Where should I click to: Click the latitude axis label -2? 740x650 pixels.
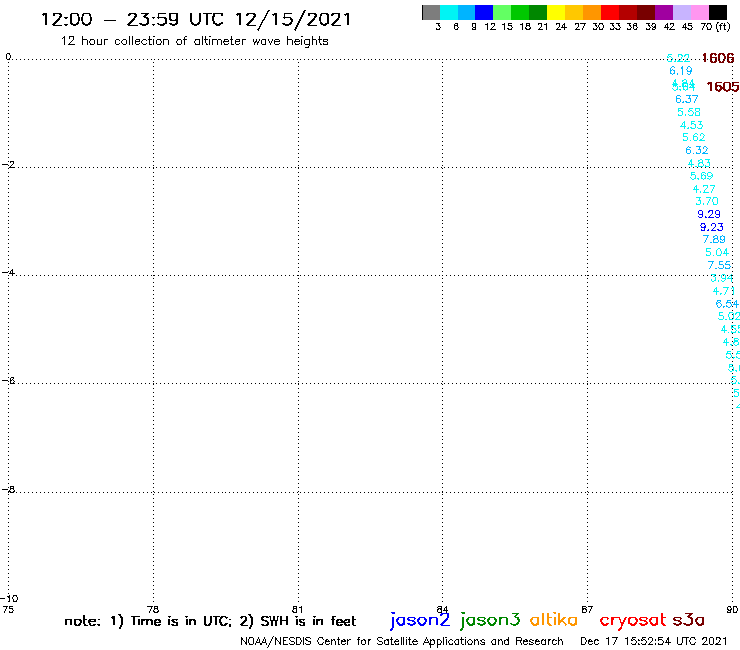coord(8,164)
